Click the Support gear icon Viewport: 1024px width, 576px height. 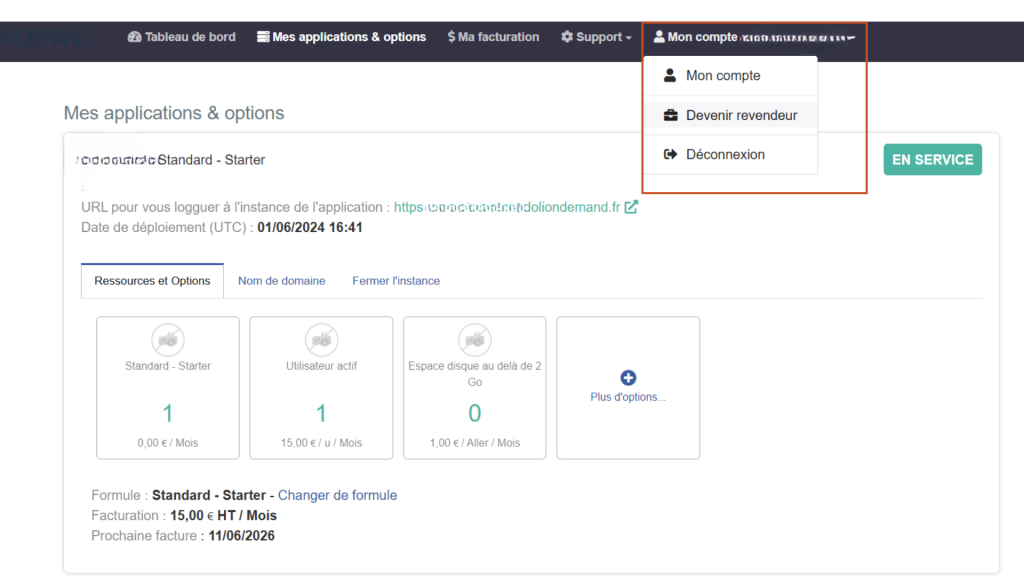click(x=567, y=37)
